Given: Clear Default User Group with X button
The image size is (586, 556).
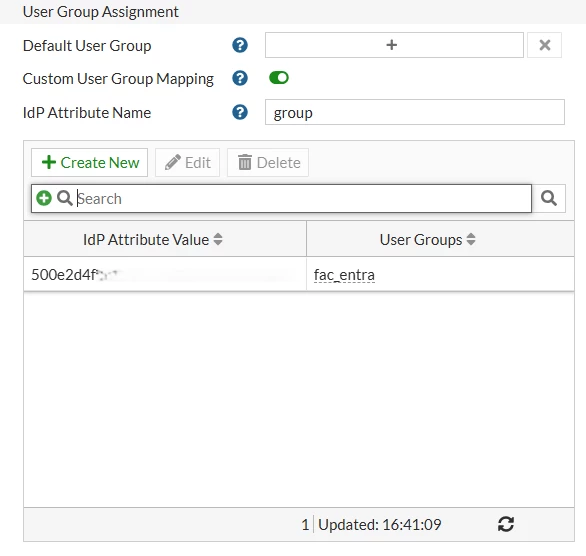Looking at the screenshot, I should click(x=545, y=45).
